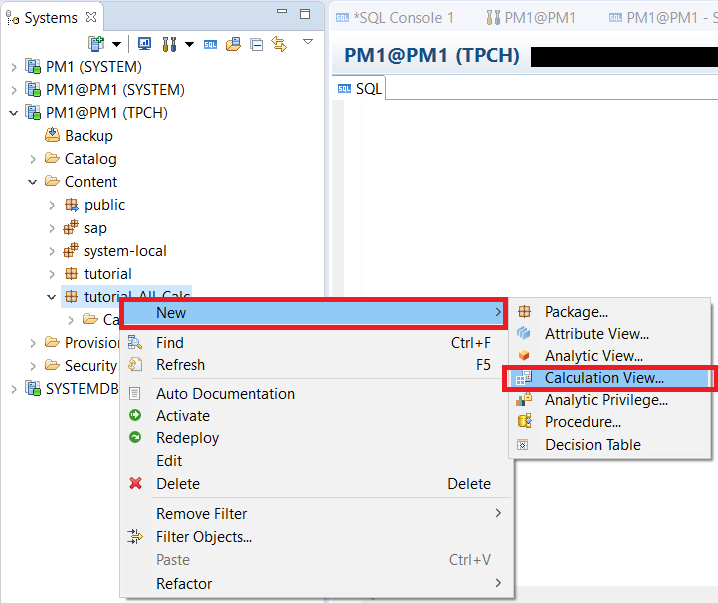Select Analytic View... in the New submenu
Viewport: 718px width, 603px height.
[610, 356]
